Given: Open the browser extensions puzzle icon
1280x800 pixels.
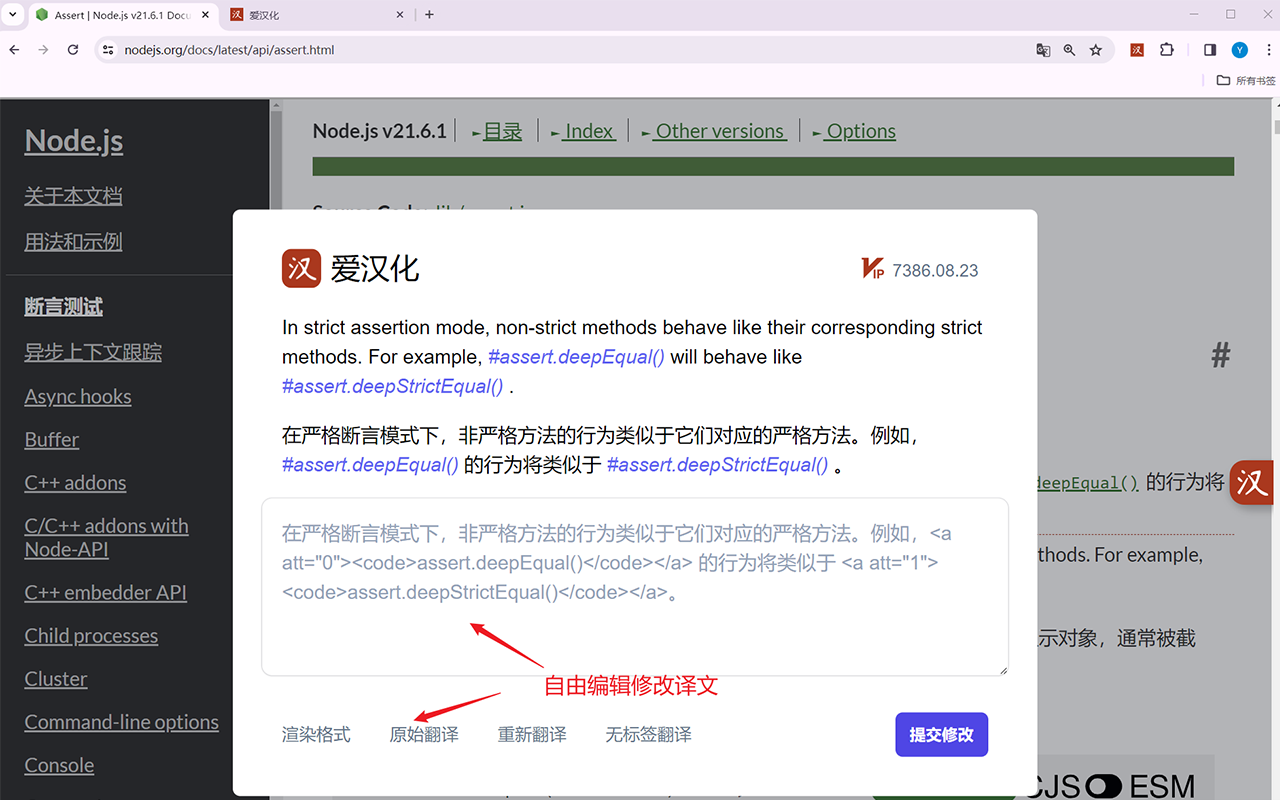Looking at the screenshot, I should tap(1168, 49).
